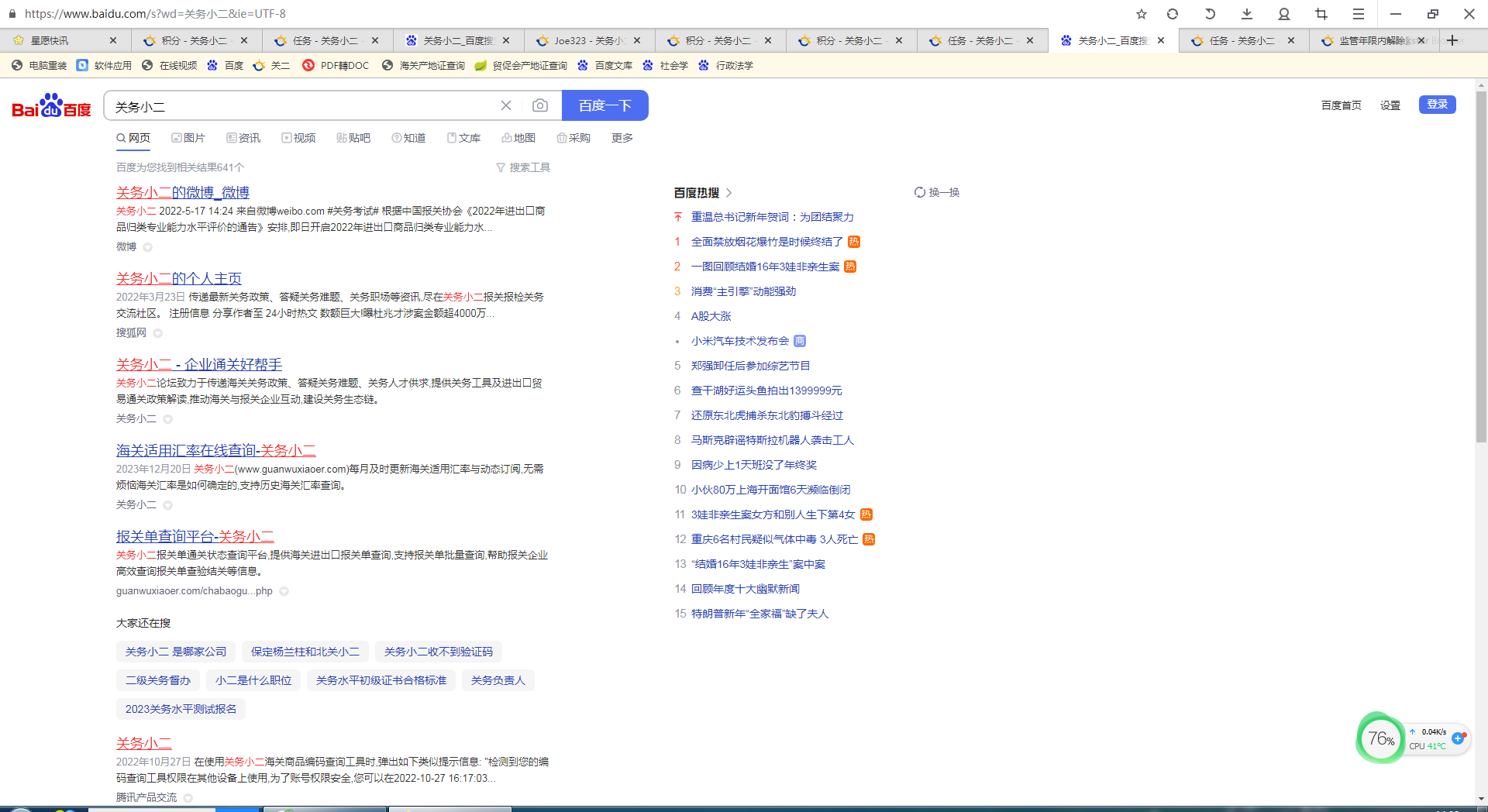The width and height of the screenshot is (1488, 812).
Task: Open hot search 全面禁放烟花爆竹是时候终结了
Action: point(767,242)
